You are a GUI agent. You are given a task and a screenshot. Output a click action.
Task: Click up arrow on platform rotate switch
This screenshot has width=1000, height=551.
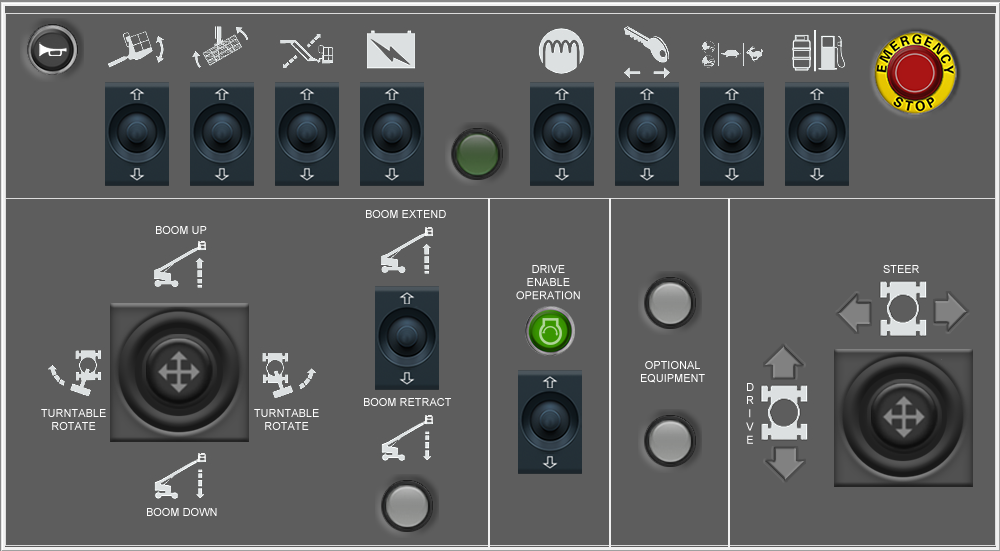[222, 94]
